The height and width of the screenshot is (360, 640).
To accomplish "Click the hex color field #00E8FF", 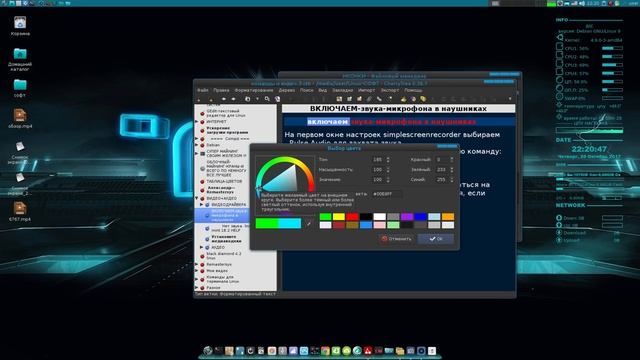I will point(387,194).
